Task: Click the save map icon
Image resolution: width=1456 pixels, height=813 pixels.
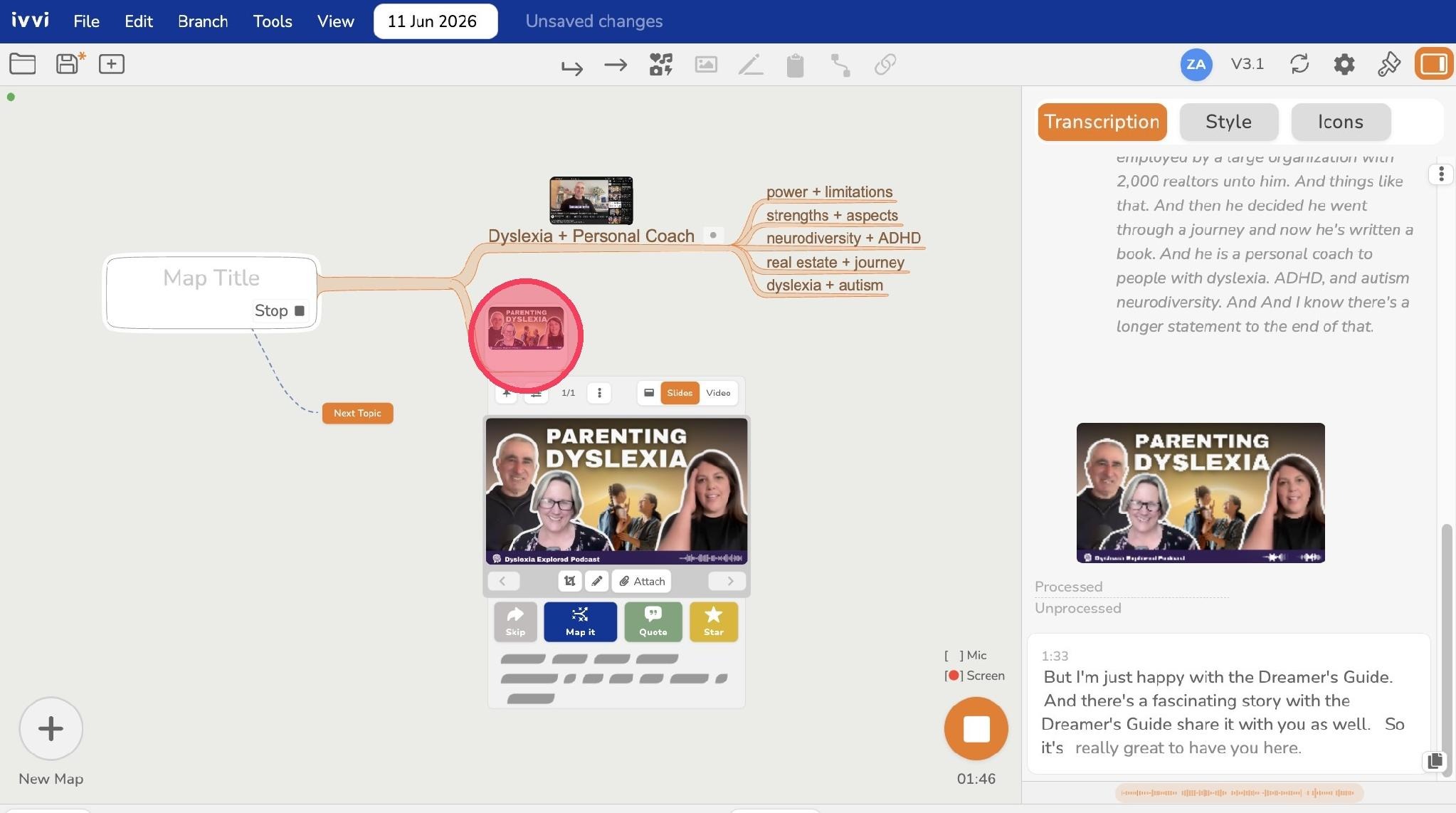Action: click(x=70, y=63)
